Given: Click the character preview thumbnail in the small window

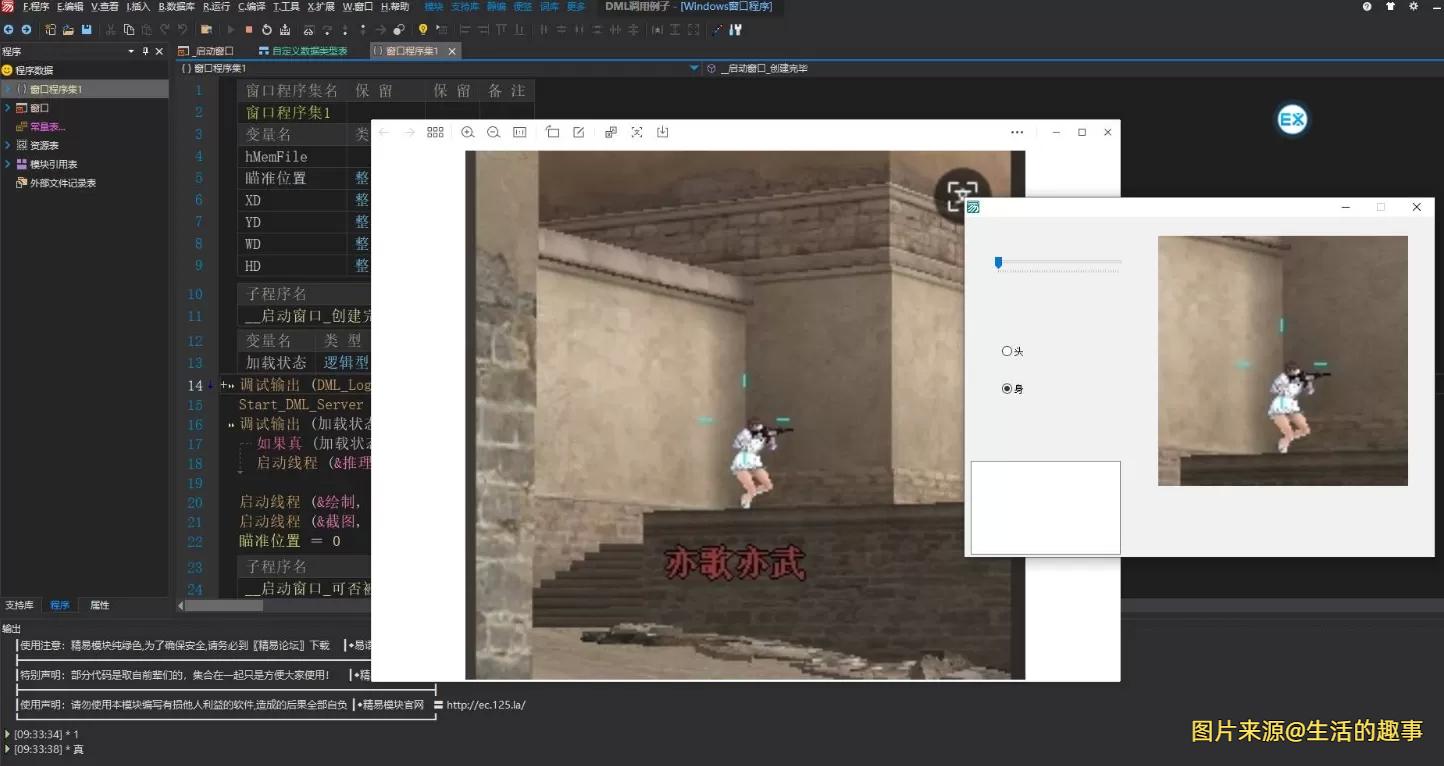Looking at the screenshot, I should [1283, 360].
